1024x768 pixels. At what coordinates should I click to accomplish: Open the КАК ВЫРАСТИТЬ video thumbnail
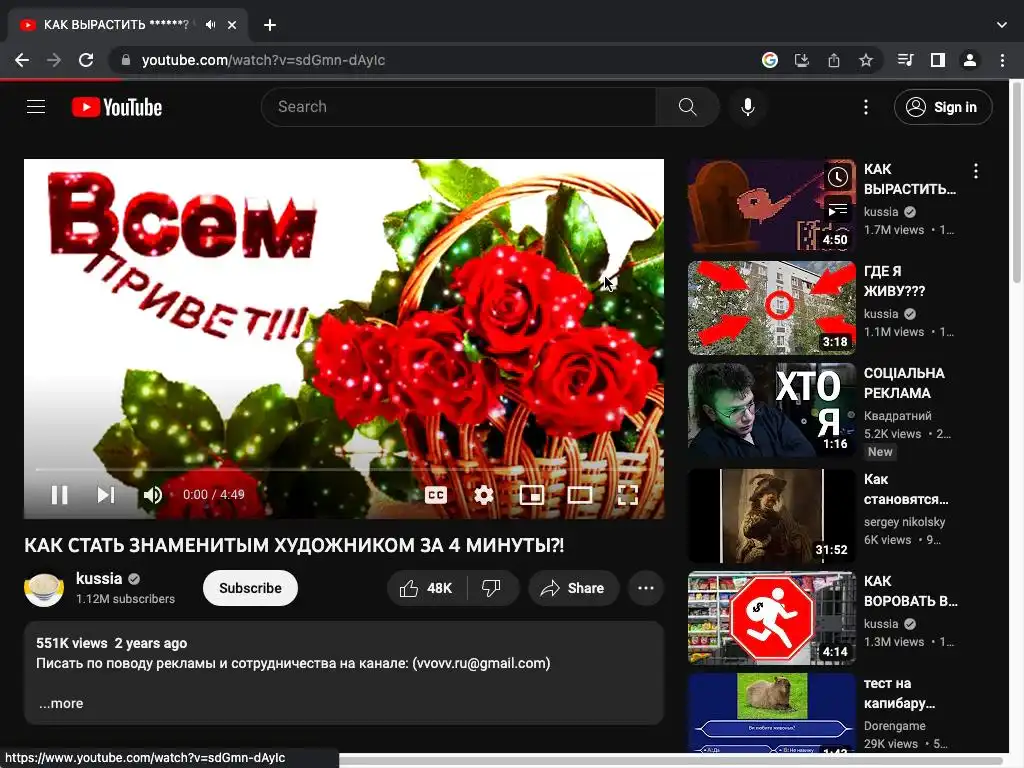coord(771,206)
